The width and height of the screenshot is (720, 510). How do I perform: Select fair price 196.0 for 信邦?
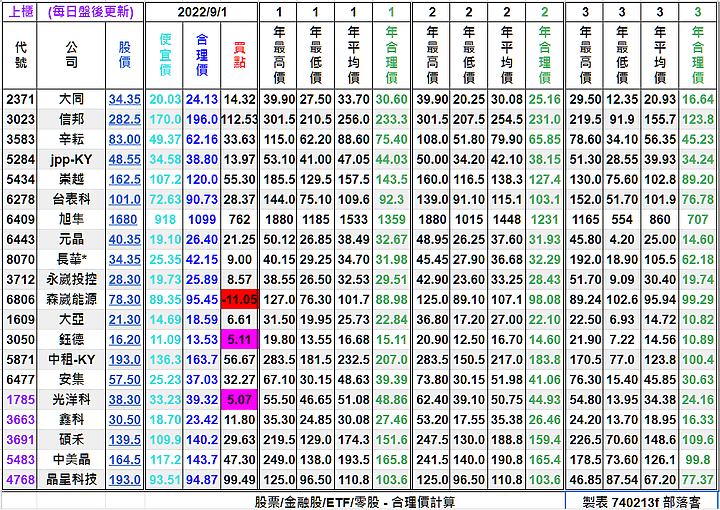(x=202, y=119)
